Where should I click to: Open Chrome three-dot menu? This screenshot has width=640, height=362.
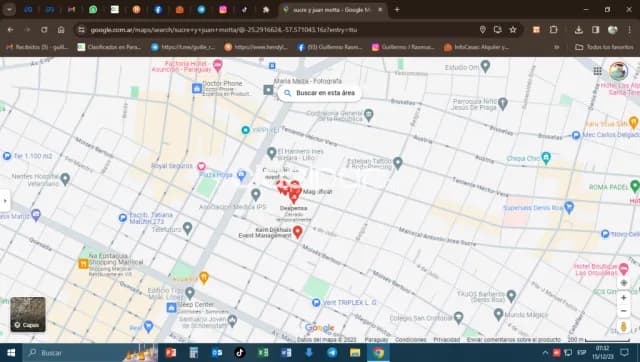(629, 30)
